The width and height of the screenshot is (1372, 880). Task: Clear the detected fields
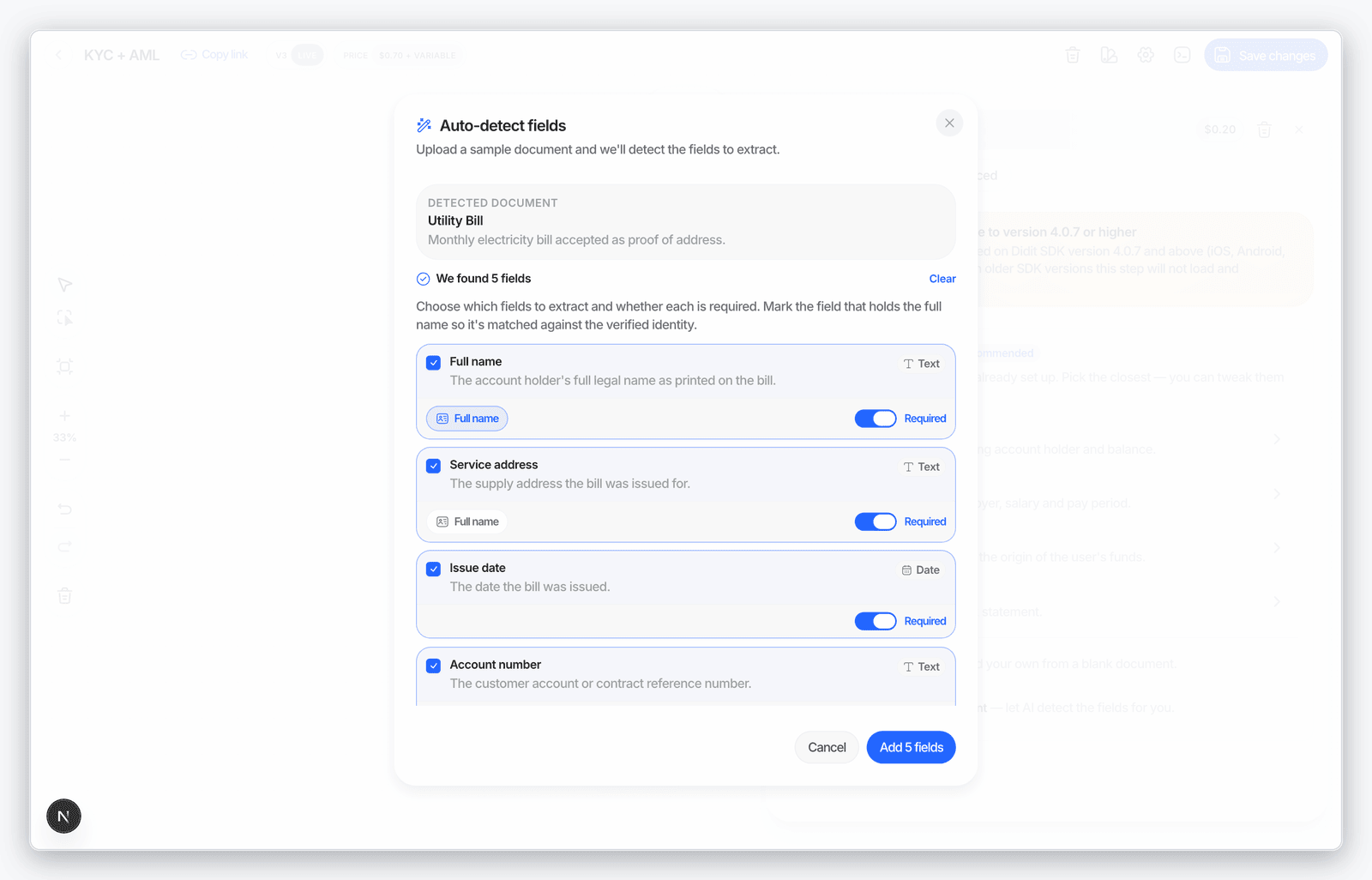coord(942,279)
